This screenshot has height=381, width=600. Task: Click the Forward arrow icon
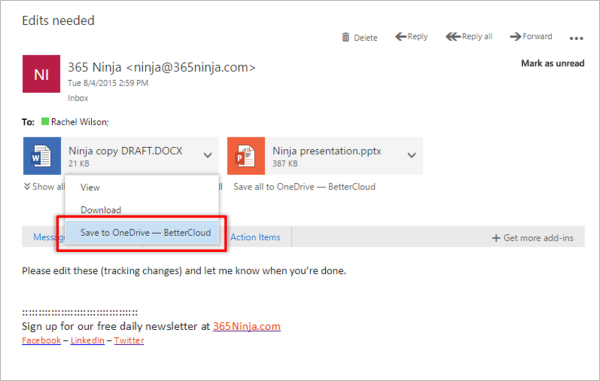(x=515, y=37)
